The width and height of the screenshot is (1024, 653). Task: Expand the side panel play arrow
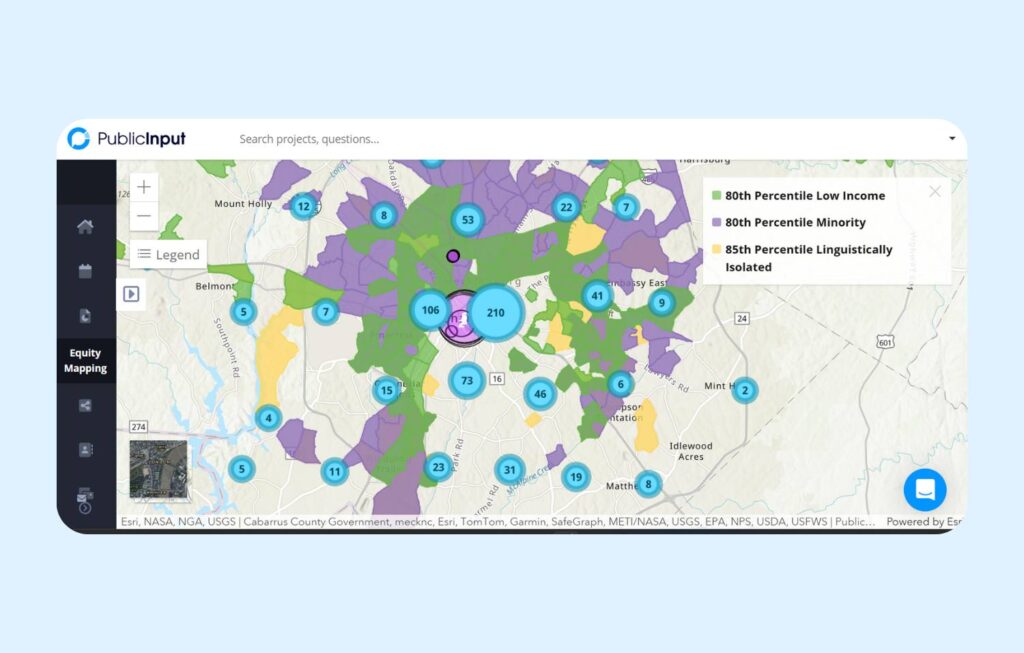click(x=131, y=294)
